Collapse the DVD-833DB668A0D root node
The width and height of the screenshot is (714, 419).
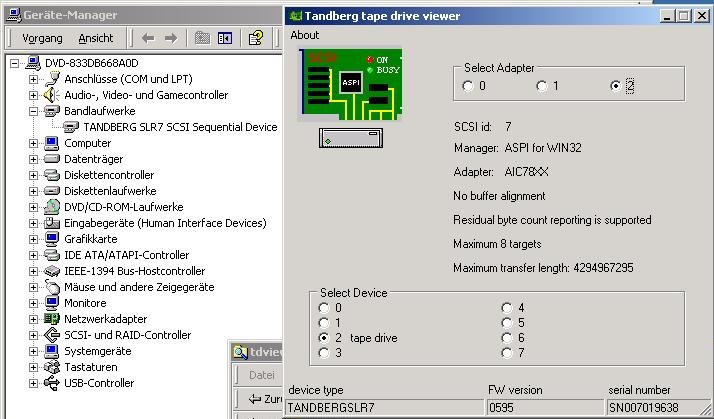15,63
